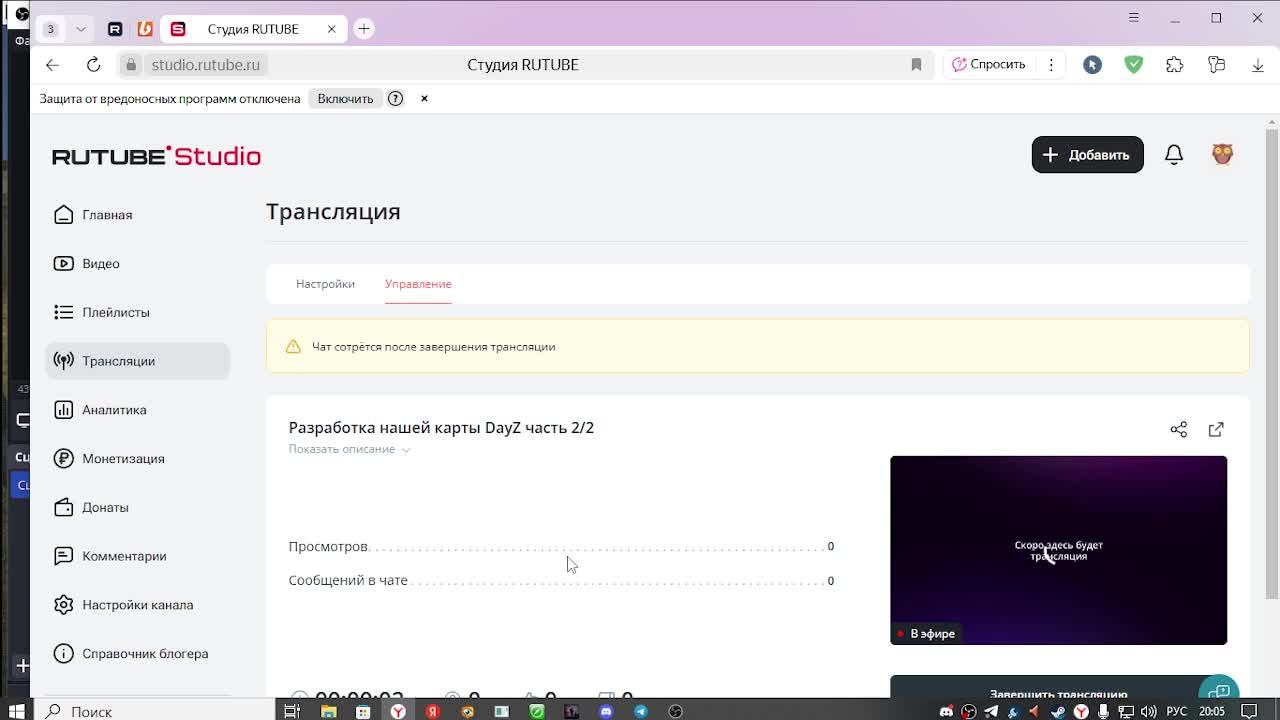
Task: Switch to the pinned RUTUBE tab
Action: [x=115, y=29]
